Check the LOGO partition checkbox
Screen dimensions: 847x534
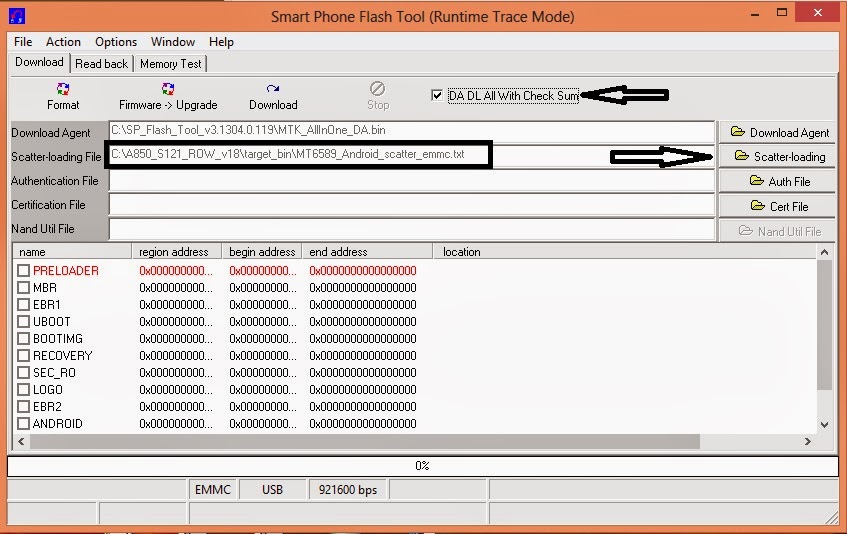[x=23, y=390]
